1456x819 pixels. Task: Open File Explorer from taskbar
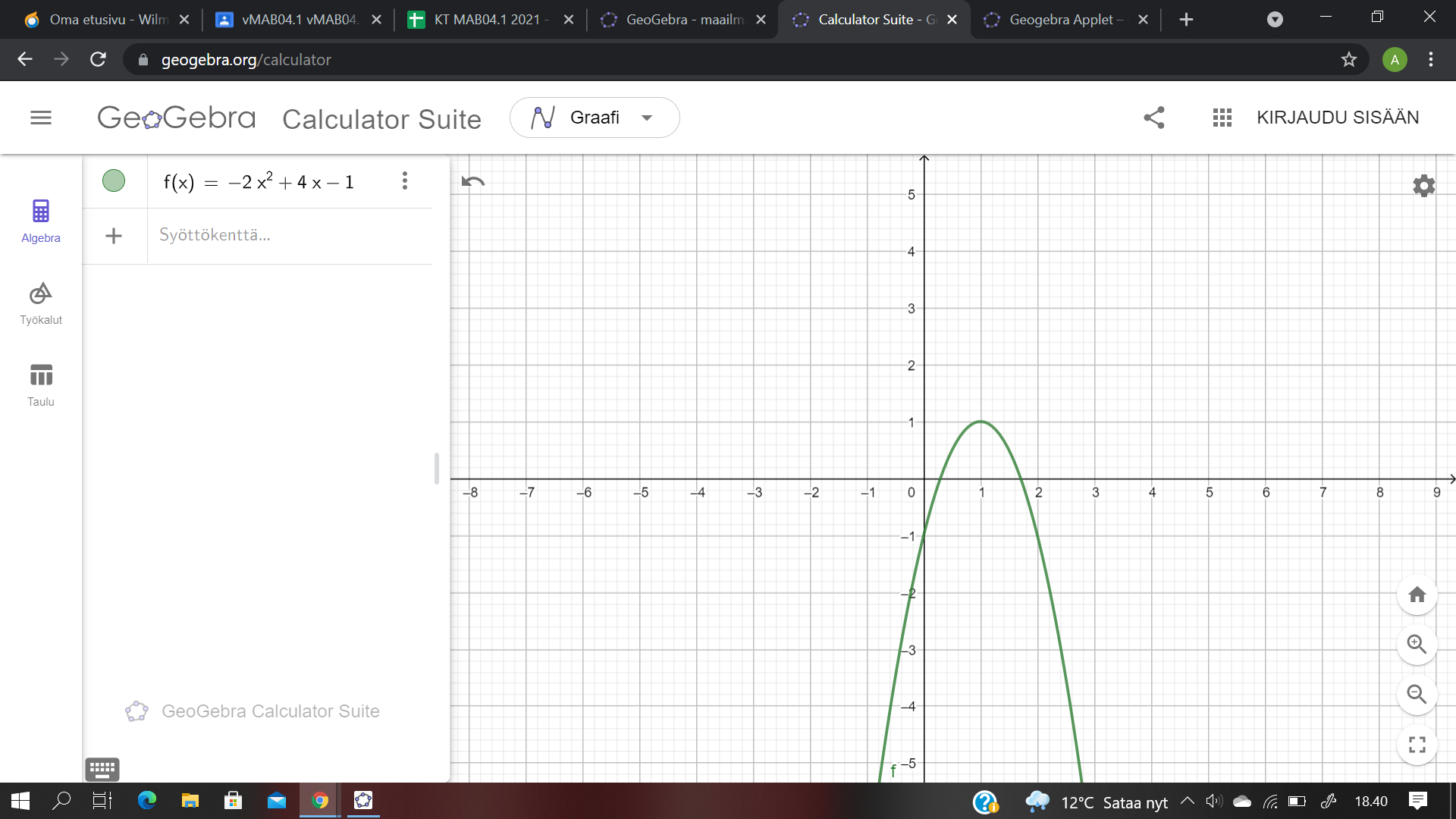pos(190,801)
